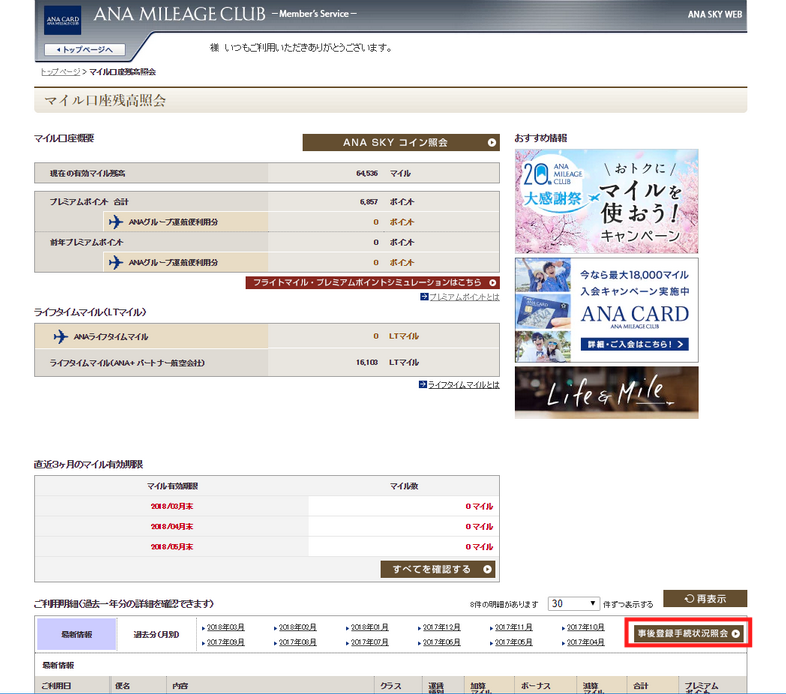Click the 前年プレミアムポイント label

coord(86,242)
